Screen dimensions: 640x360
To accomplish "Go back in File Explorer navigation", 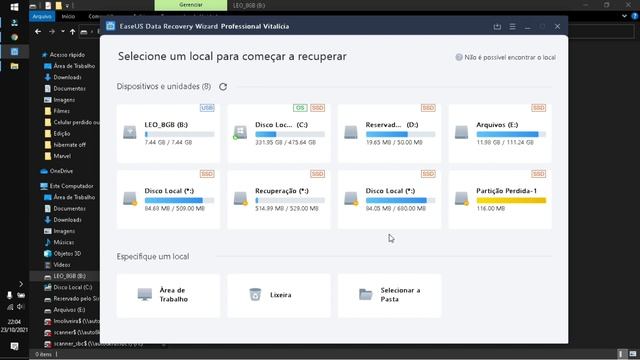I will tap(38, 31).
